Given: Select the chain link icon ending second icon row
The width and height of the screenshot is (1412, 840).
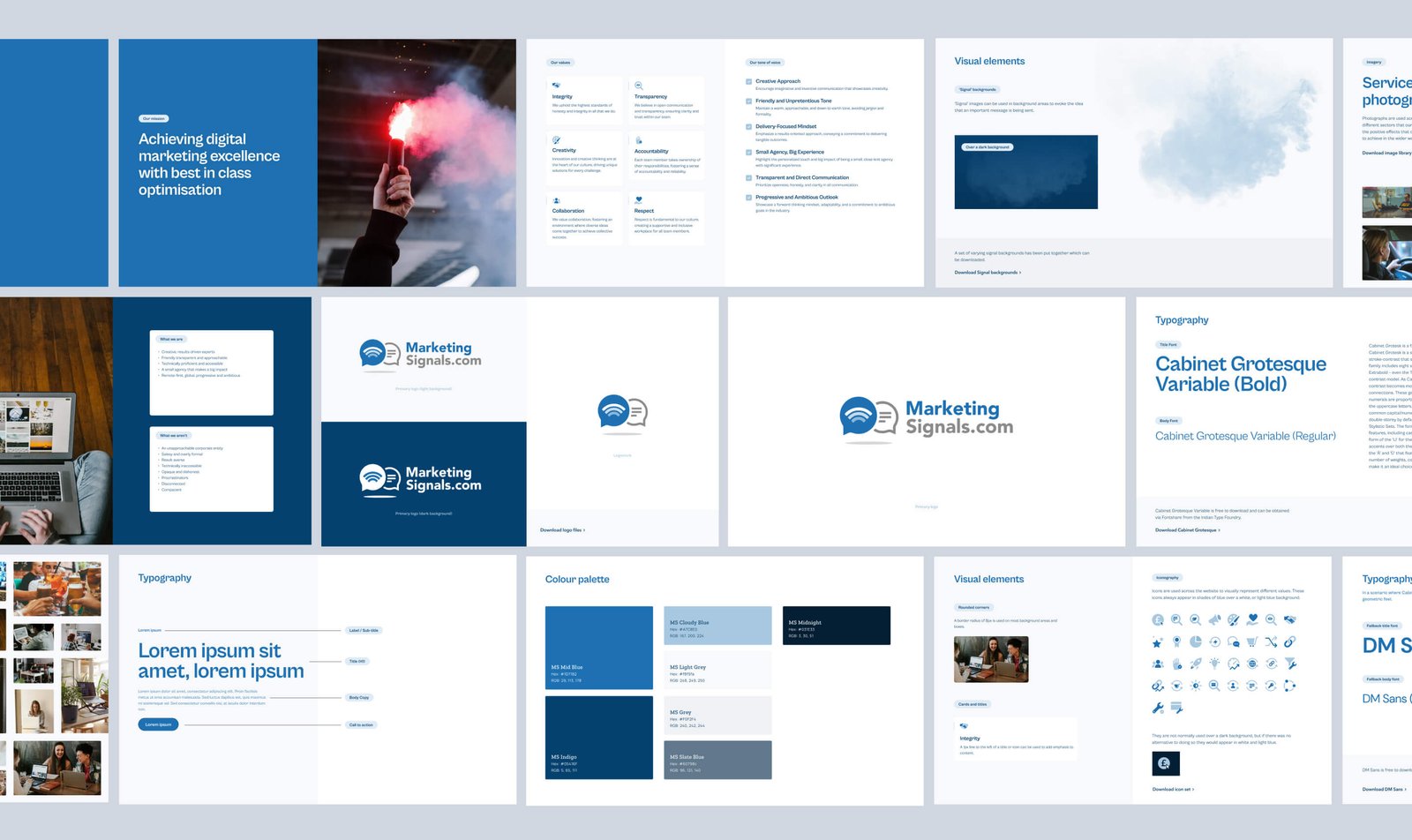Looking at the screenshot, I should [1290, 641].
